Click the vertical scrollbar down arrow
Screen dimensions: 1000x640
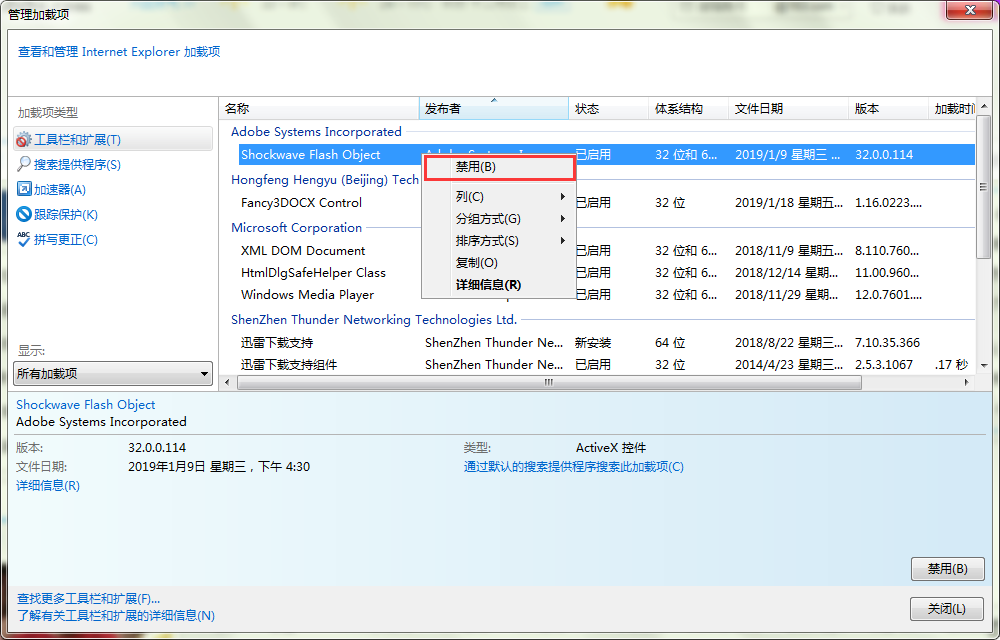click(x=983, y=366)
